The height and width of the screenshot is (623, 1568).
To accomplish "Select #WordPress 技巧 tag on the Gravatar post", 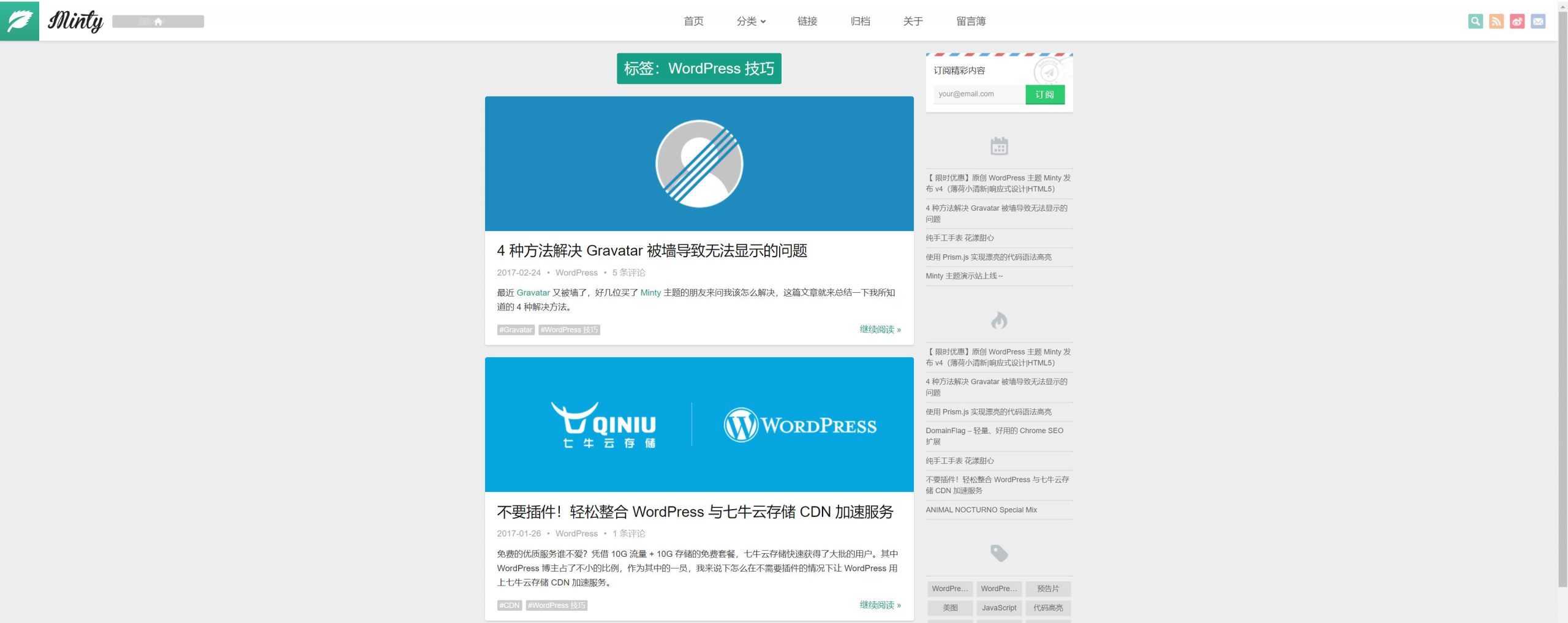I will coord(569,330).
